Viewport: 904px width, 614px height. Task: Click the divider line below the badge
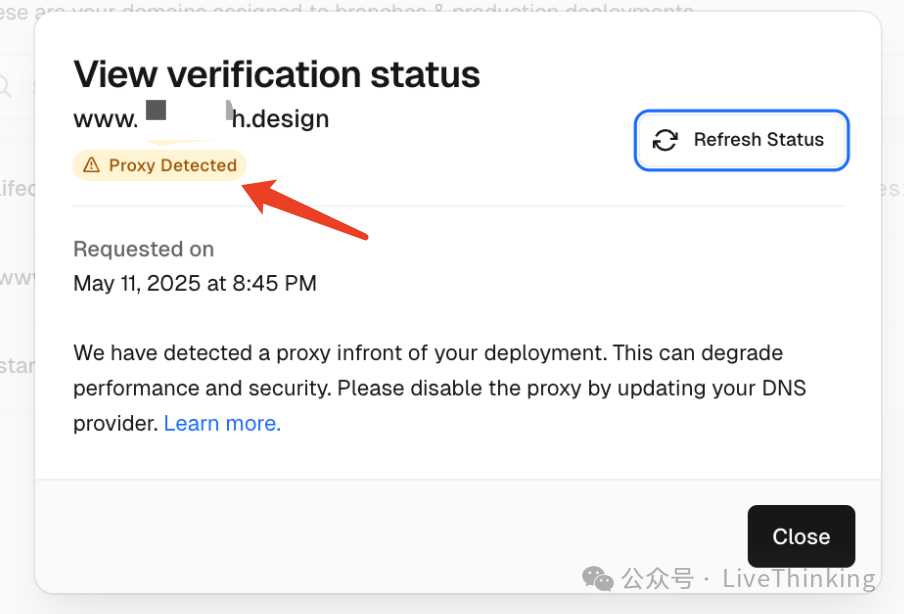[x=458, y=206]
